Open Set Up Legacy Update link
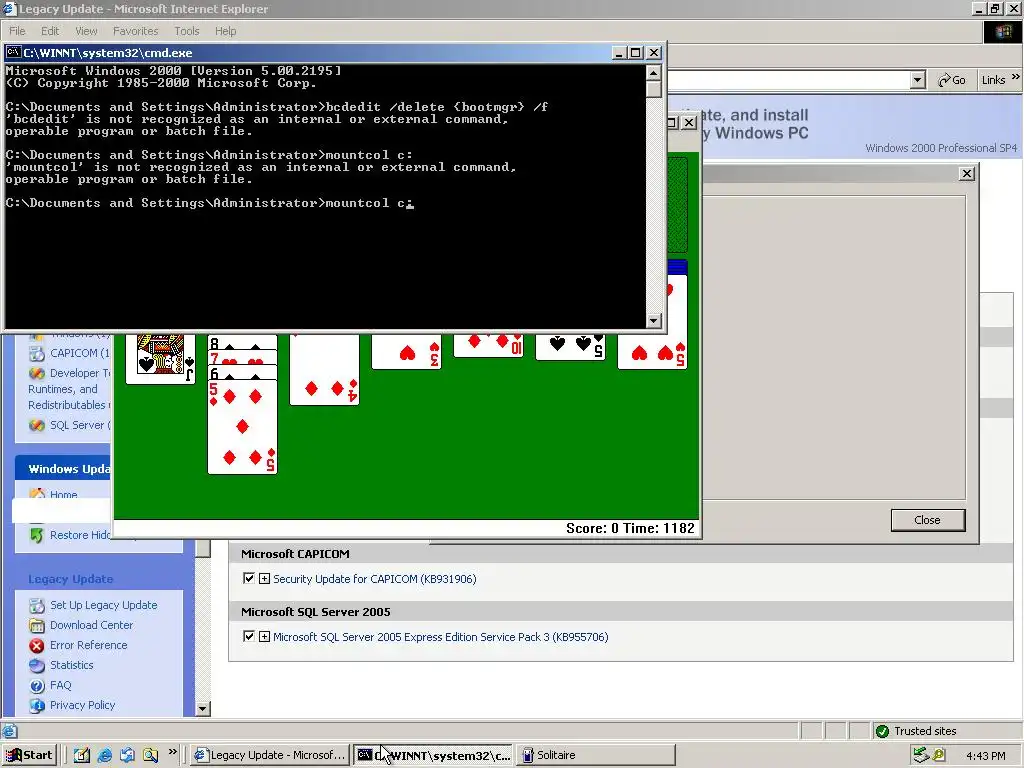 (103, 605)
